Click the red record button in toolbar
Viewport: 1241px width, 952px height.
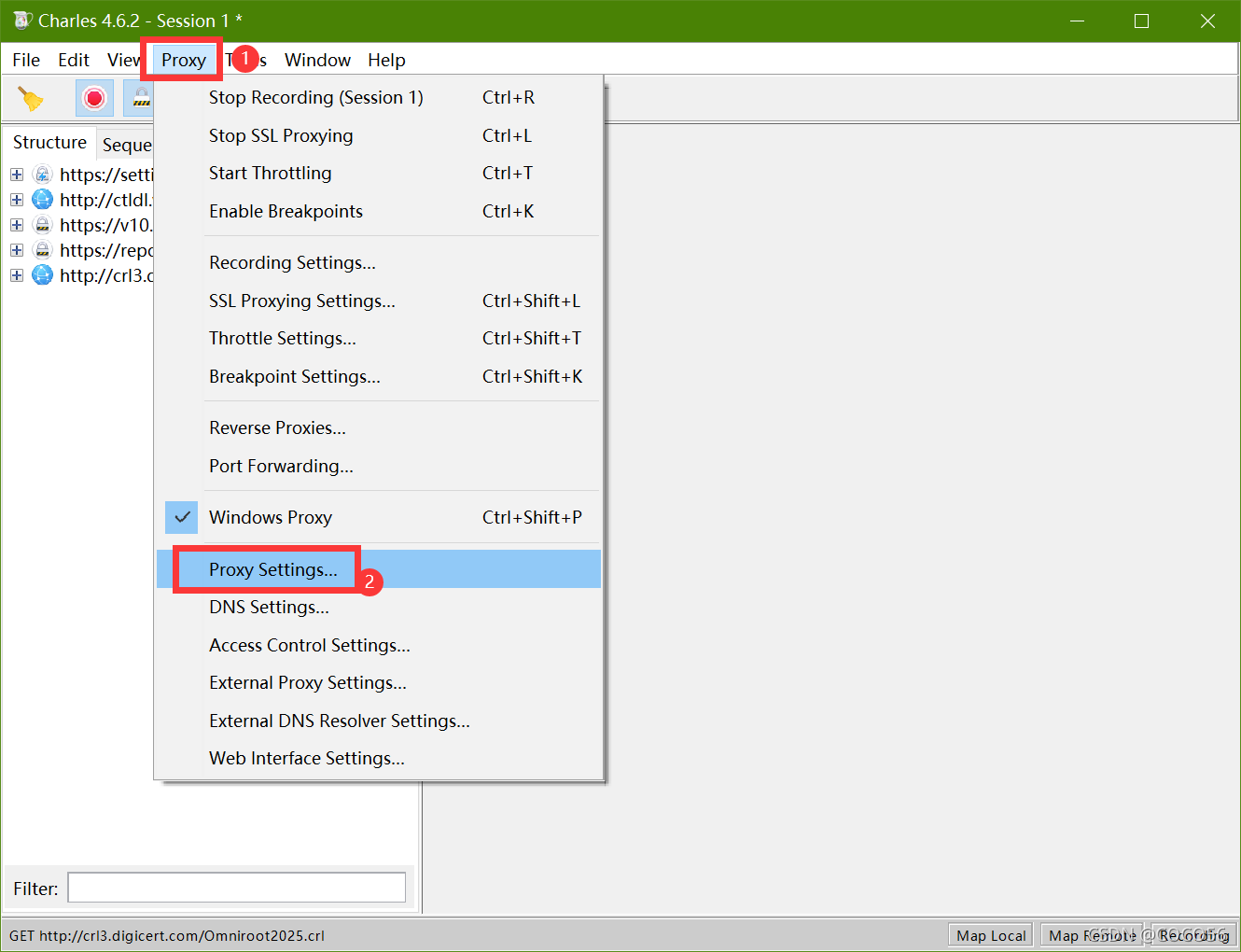pos(94,98)
